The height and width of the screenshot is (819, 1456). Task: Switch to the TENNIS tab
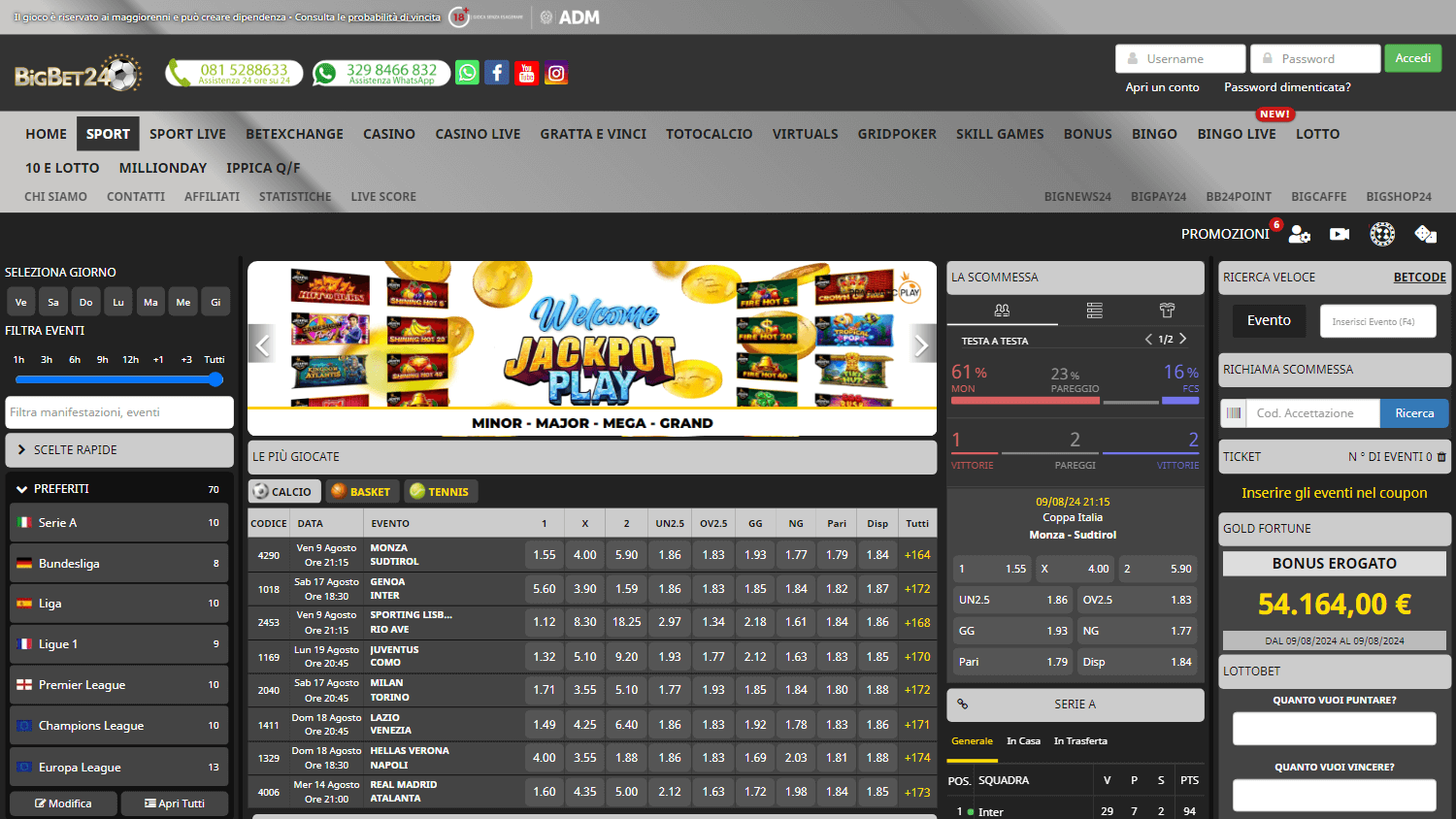(440, 492)
